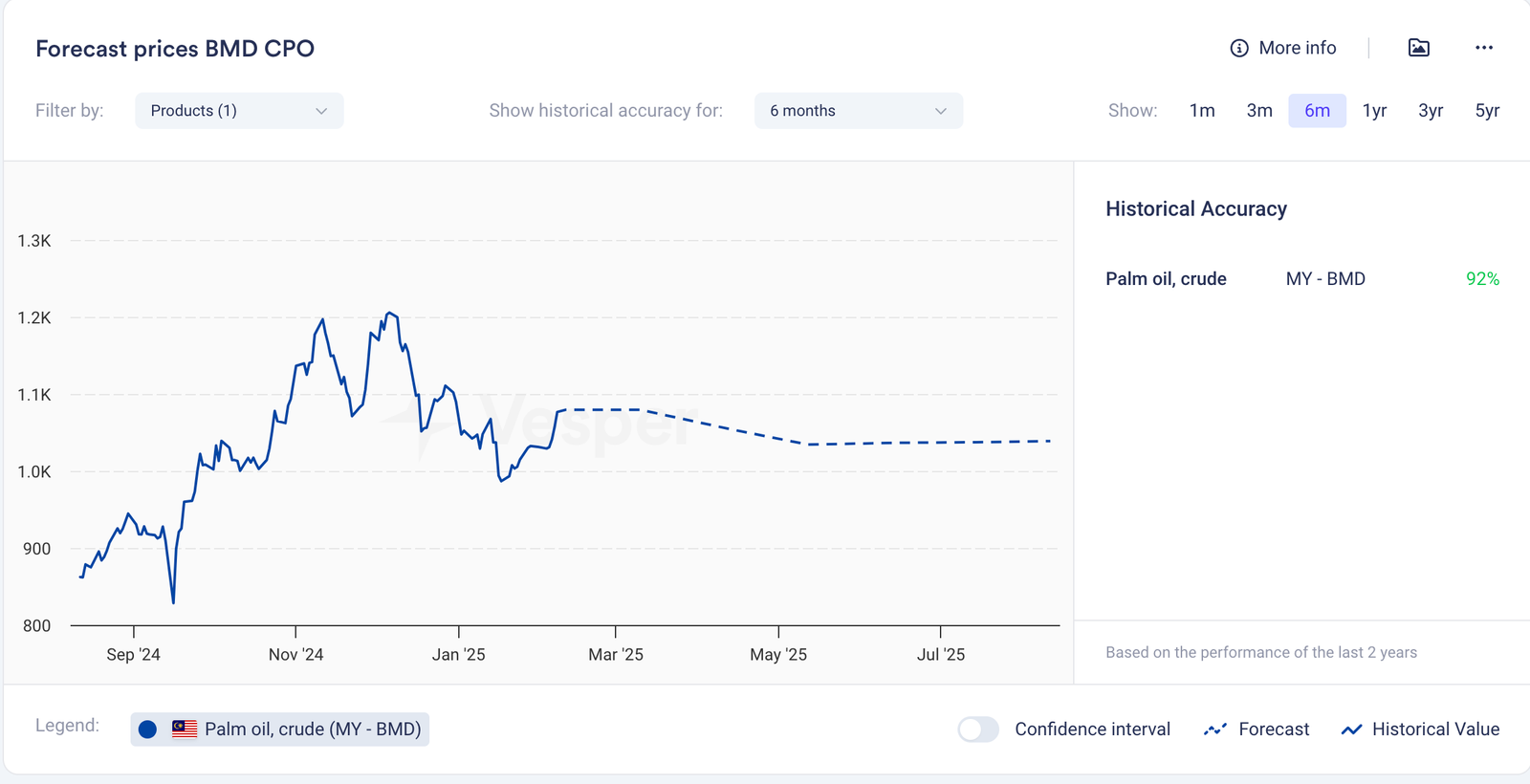Click the Mar '25 timeline tick

[x=615, y=633]
